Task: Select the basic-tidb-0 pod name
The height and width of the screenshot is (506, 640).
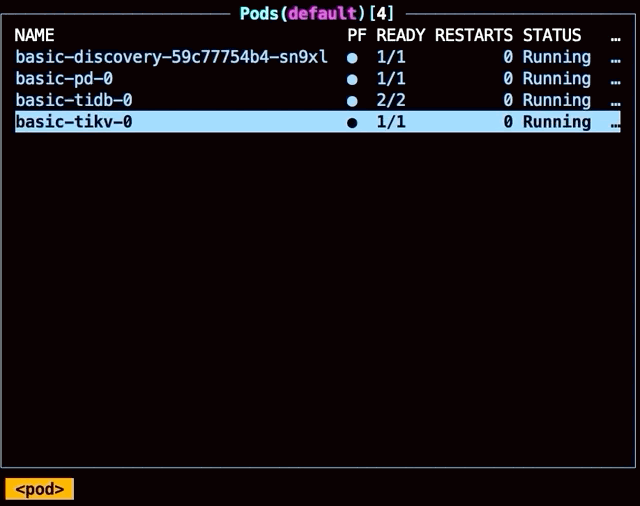Action: pos(74,100)
